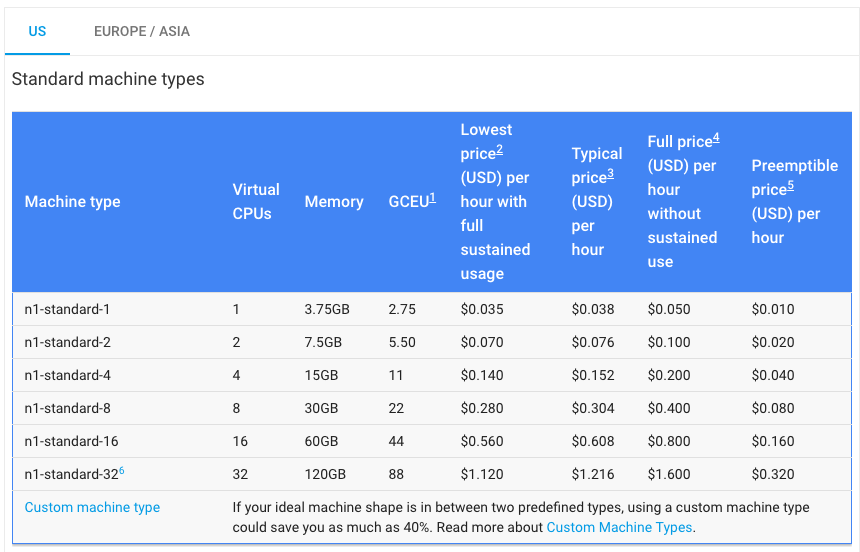
Task: Click footnote 4 on Full price header
Action: 716,138
